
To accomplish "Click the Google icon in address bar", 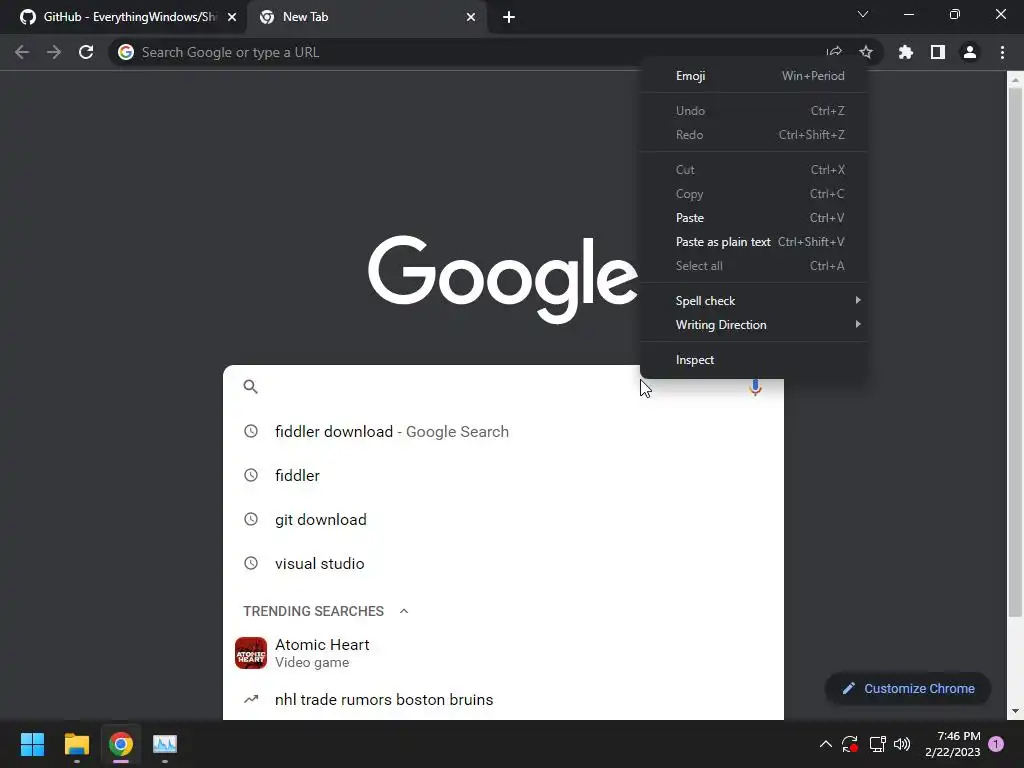I will [126, 52].
